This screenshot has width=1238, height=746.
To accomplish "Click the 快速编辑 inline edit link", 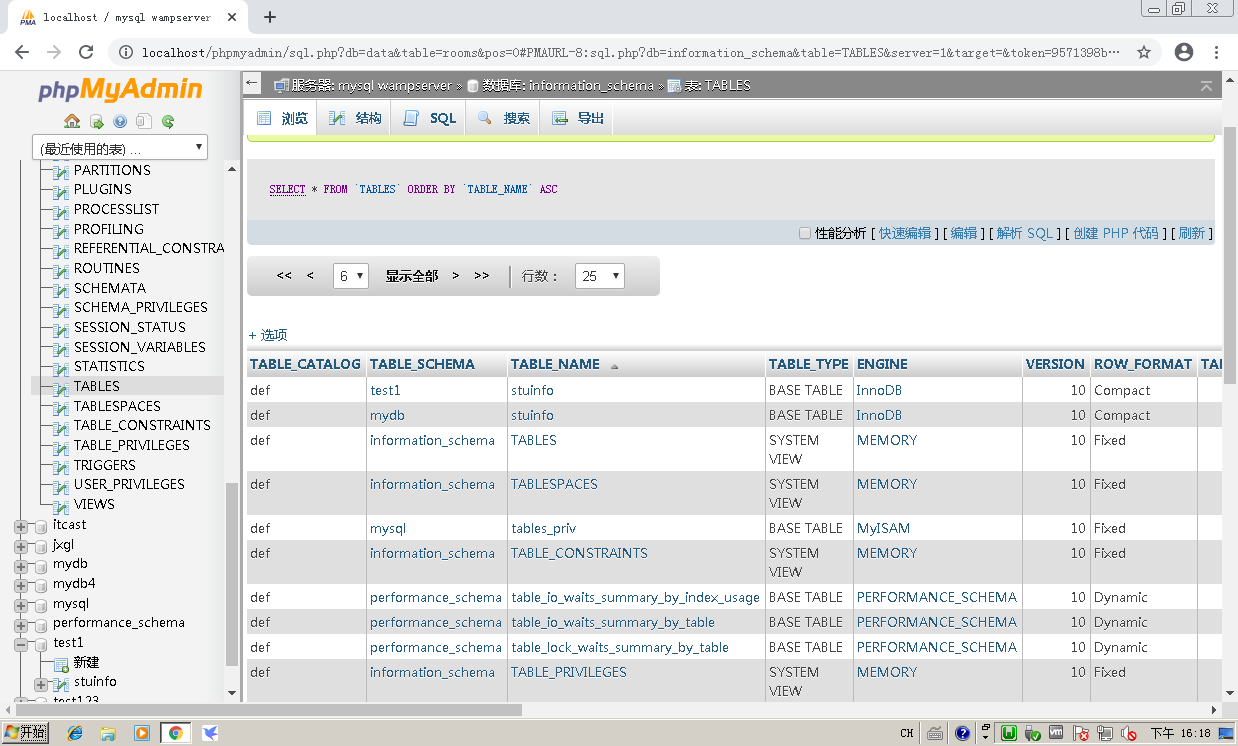I will pyautogui.click(x=905, y=233).
